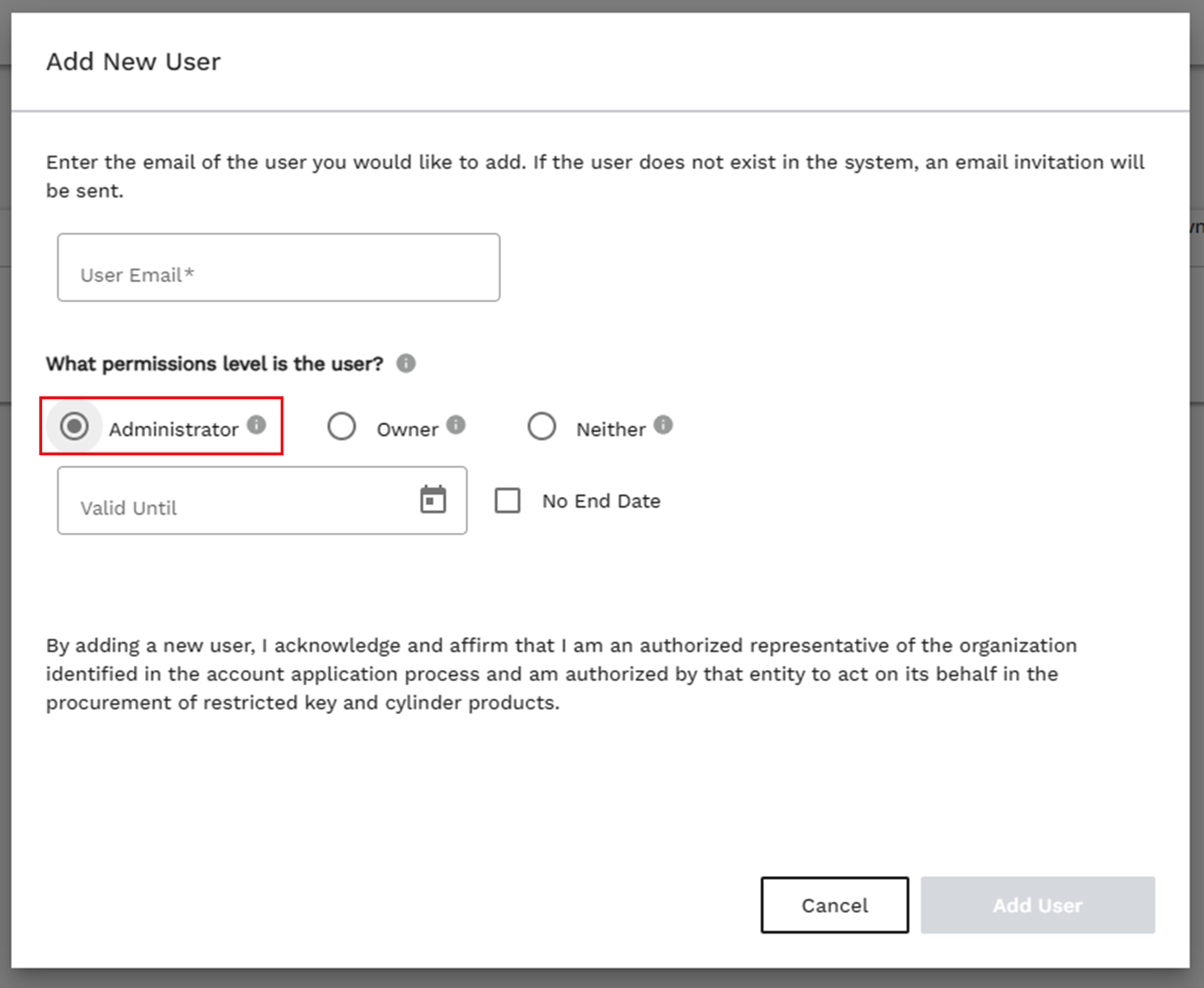The height and width of the screenshot is (988, 1204).
Task: Open the Valid Until calendar picker icon
Action: pyautogui.click(x=433, y=500)
